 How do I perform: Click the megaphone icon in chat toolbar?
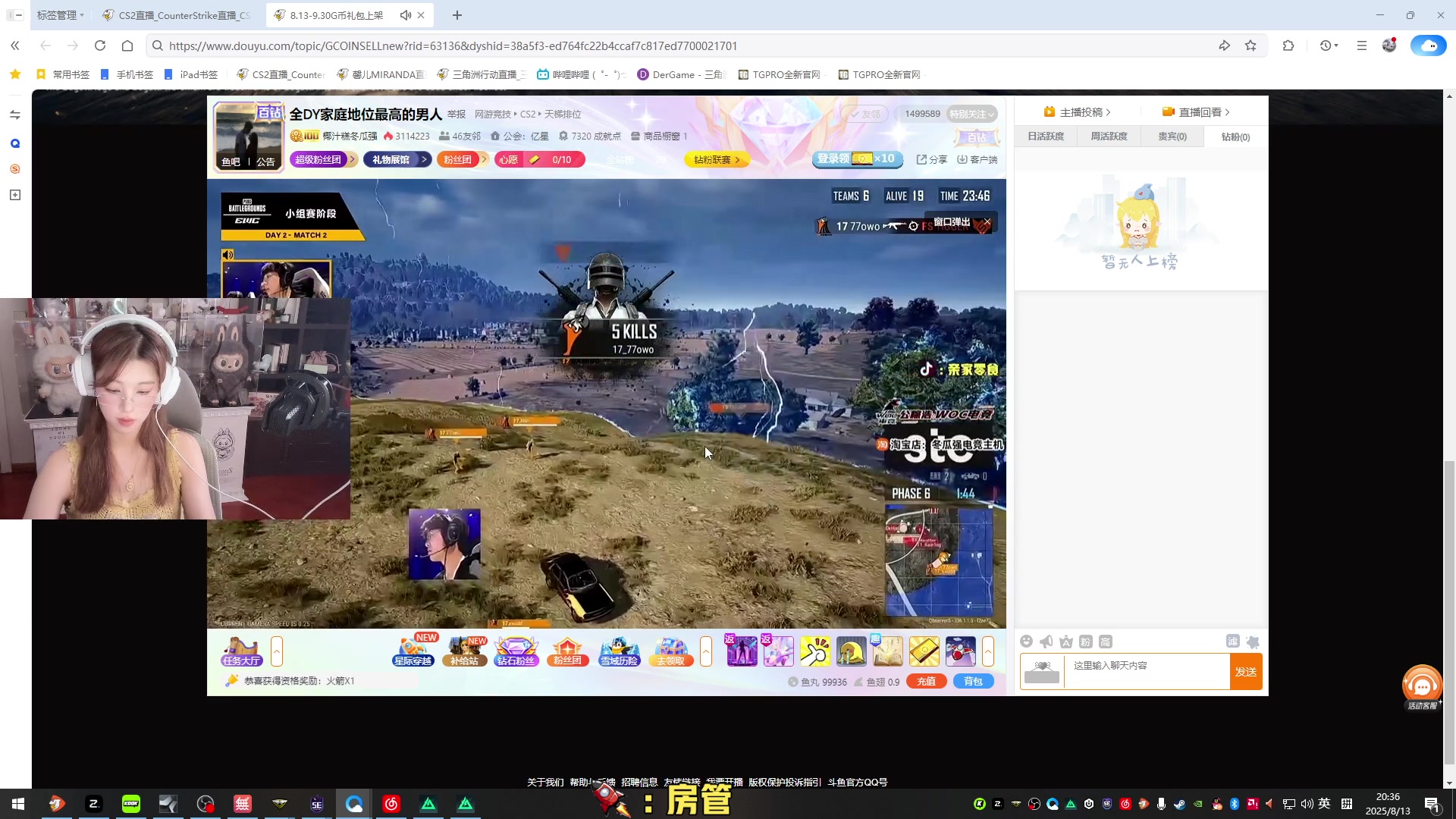click(1046, 642)
